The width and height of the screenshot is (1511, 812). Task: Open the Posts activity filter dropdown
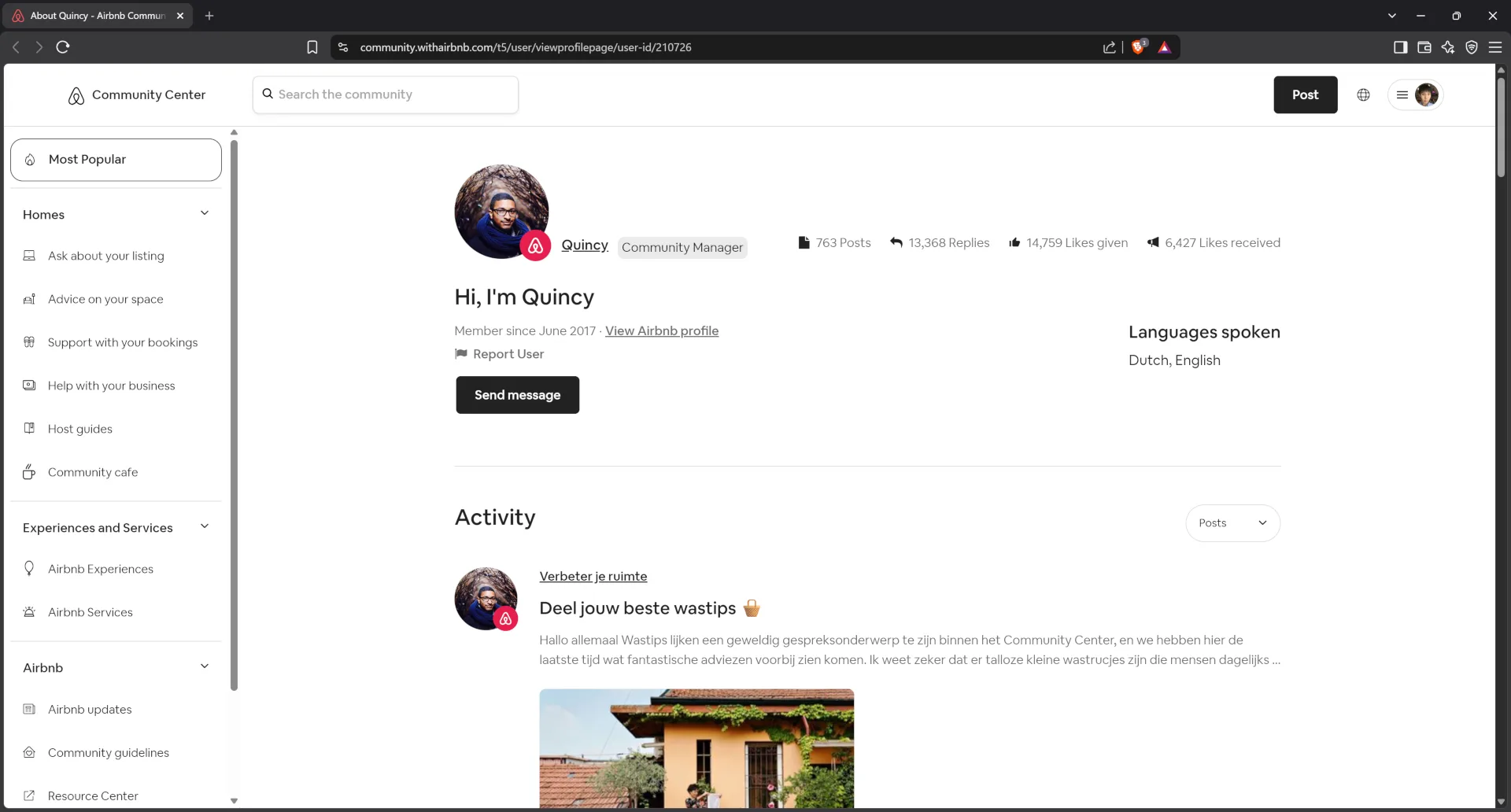1232,523
